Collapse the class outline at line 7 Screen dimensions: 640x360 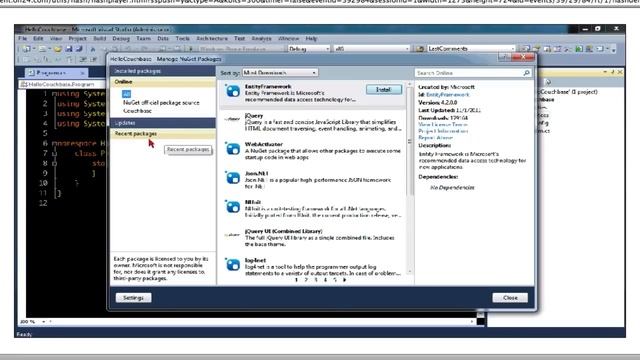[55, 153]
